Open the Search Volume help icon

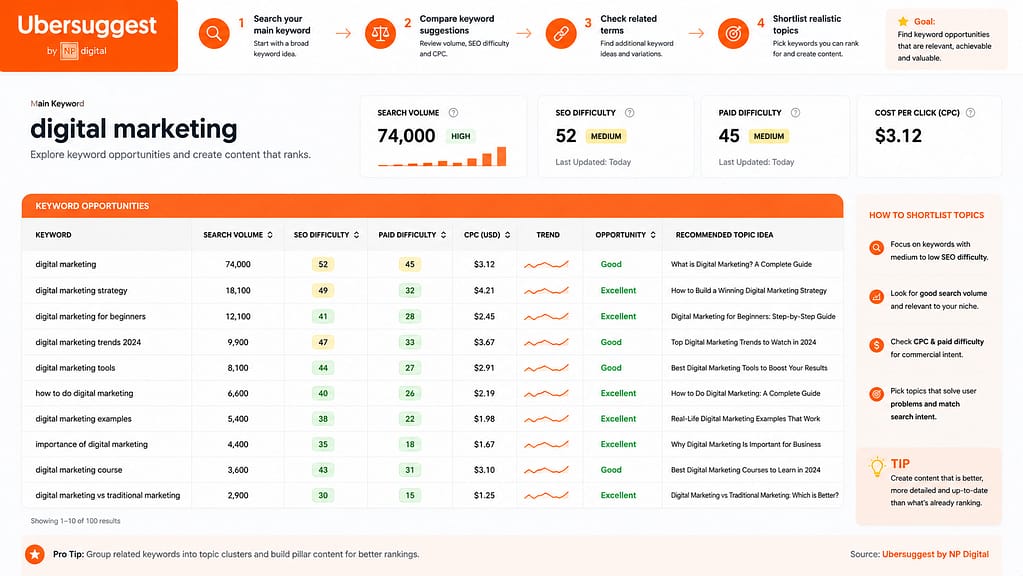click(453, 113)
